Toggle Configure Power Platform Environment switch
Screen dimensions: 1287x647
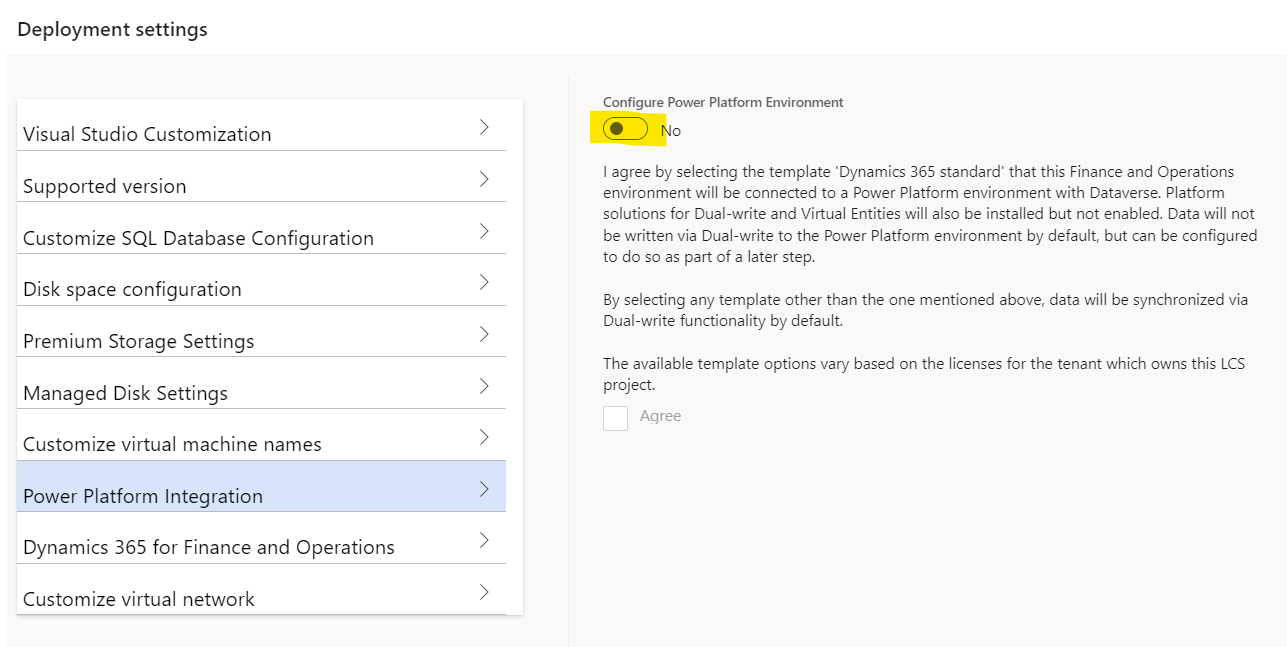coord(625,128)
